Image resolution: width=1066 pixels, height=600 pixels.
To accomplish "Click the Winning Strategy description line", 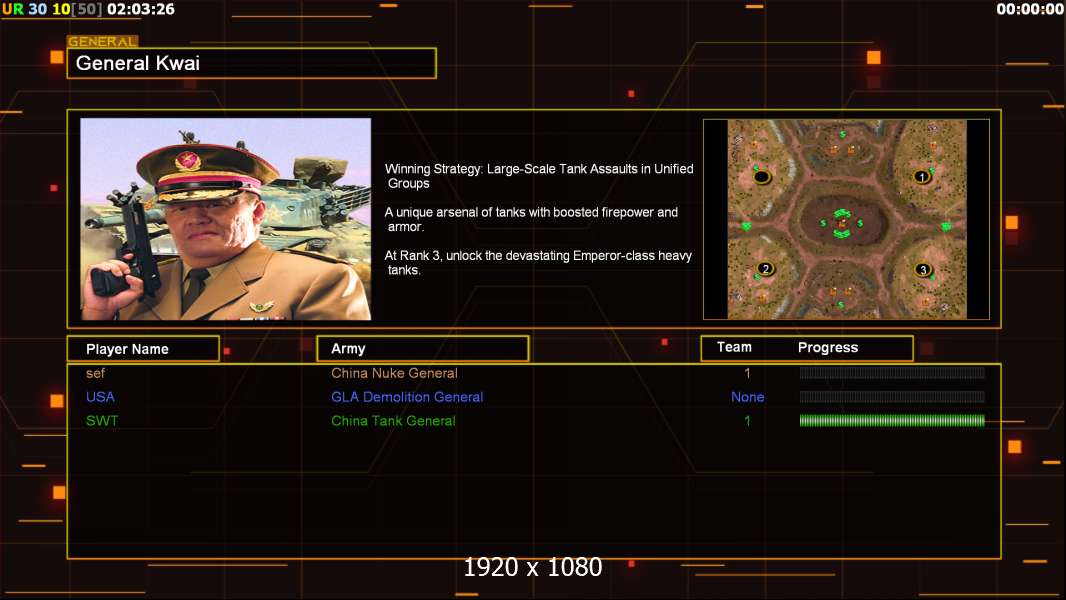I will pos(539,176).
